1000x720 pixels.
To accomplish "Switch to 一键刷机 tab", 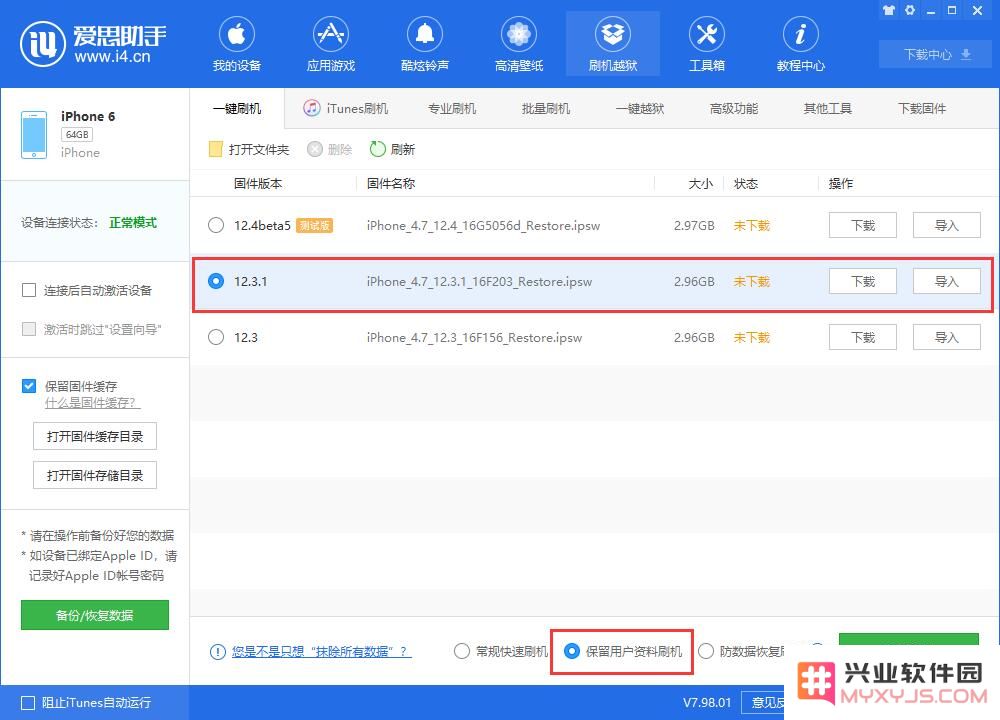I will click(237, 108).
